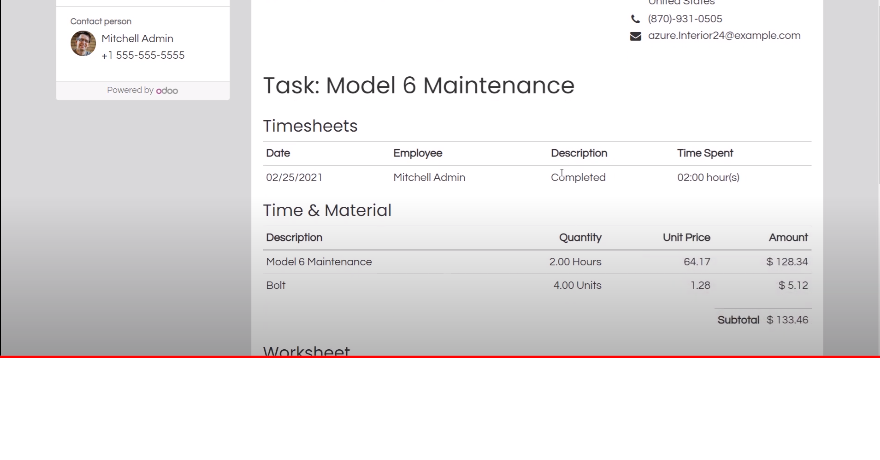This screenshot has width=880, height=460.
Task: Click the Time & Material section heading
Action: pos(327,211)
